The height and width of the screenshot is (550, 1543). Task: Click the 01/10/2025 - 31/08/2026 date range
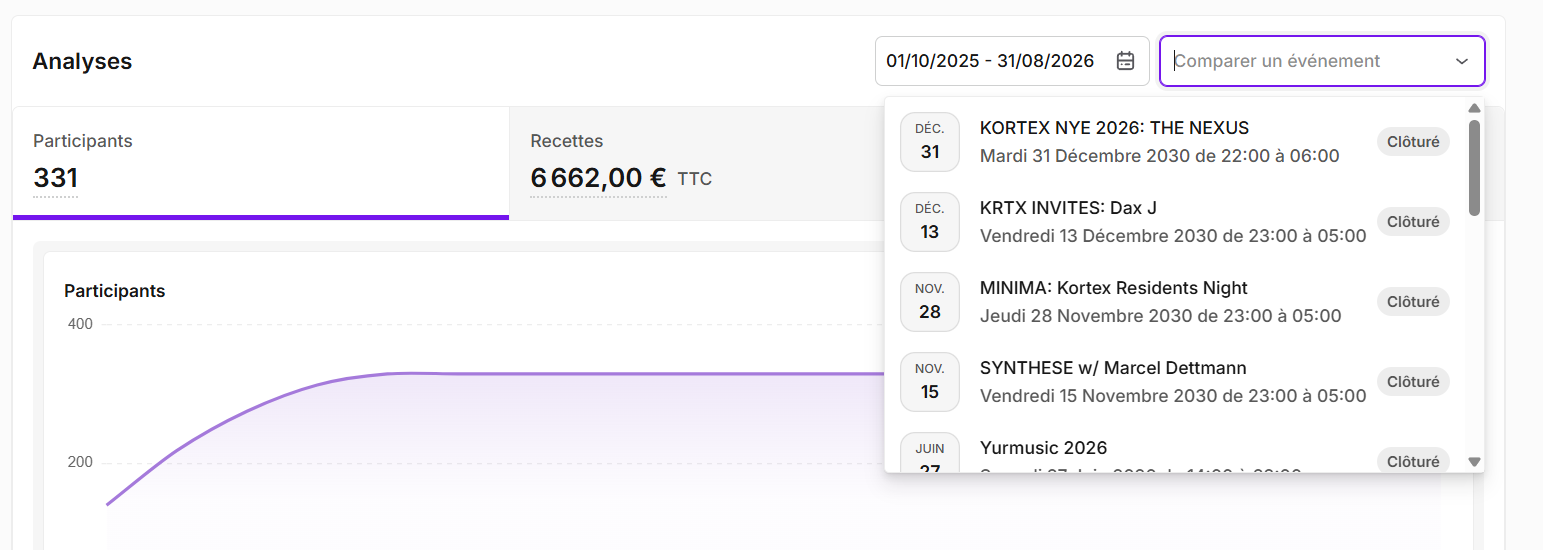tap(990, 61)
